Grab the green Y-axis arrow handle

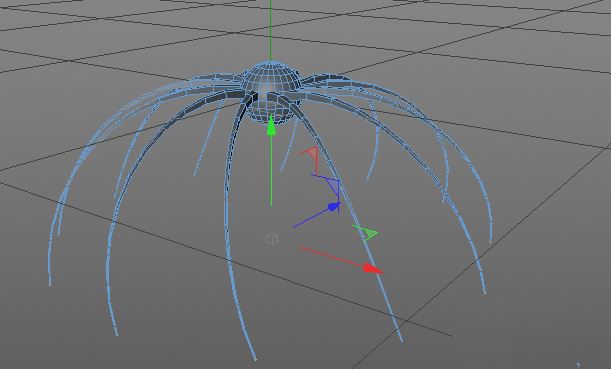pyautogui.click(x=271, y=127)
